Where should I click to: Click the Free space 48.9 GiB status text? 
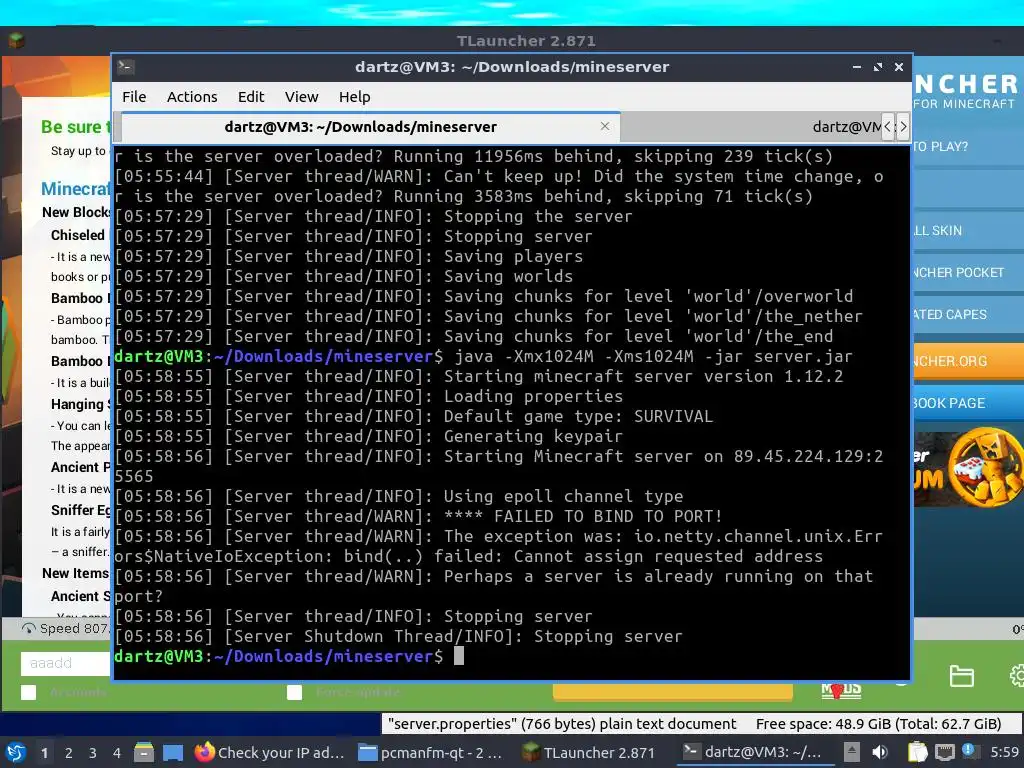coord(878,724)
